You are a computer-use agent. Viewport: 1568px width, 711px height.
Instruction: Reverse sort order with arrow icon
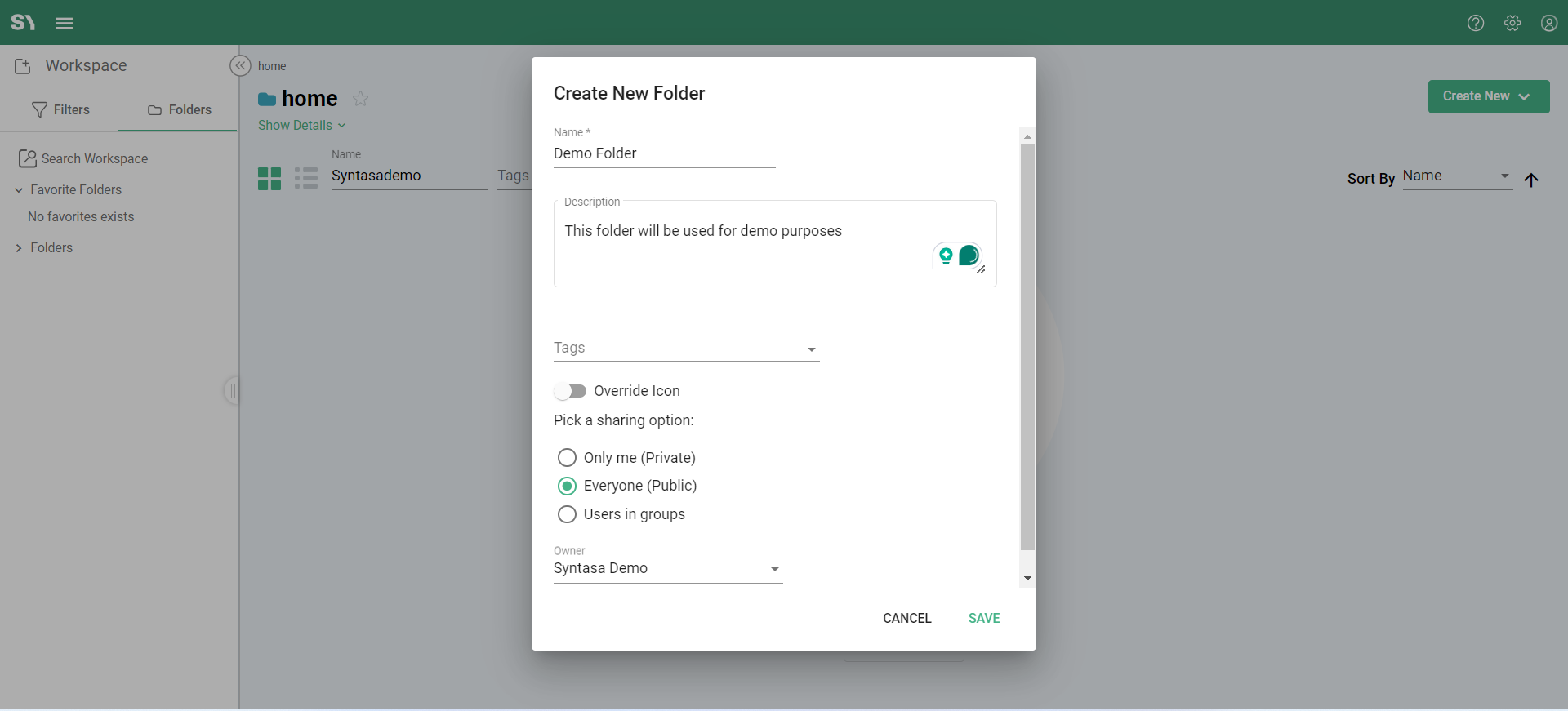(1531, 180)
